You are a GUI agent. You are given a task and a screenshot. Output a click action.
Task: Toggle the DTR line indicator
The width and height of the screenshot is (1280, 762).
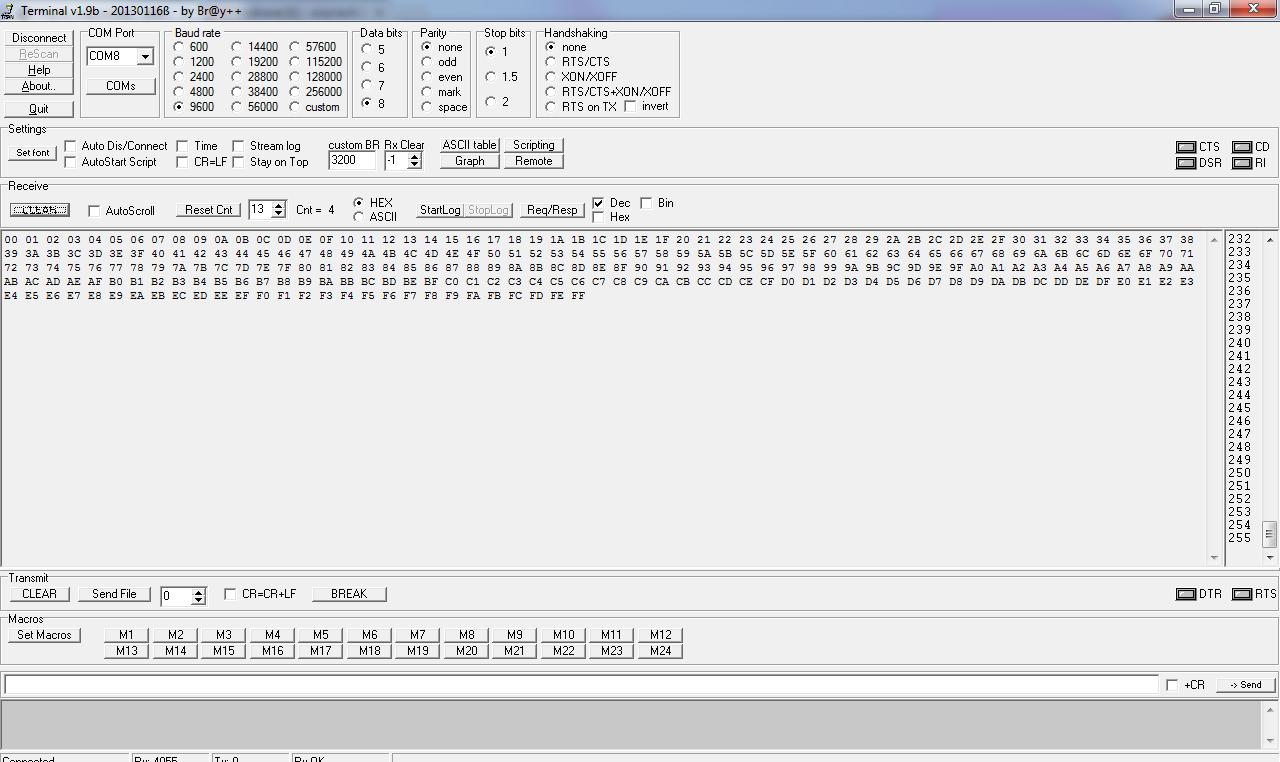(1186, 594)
